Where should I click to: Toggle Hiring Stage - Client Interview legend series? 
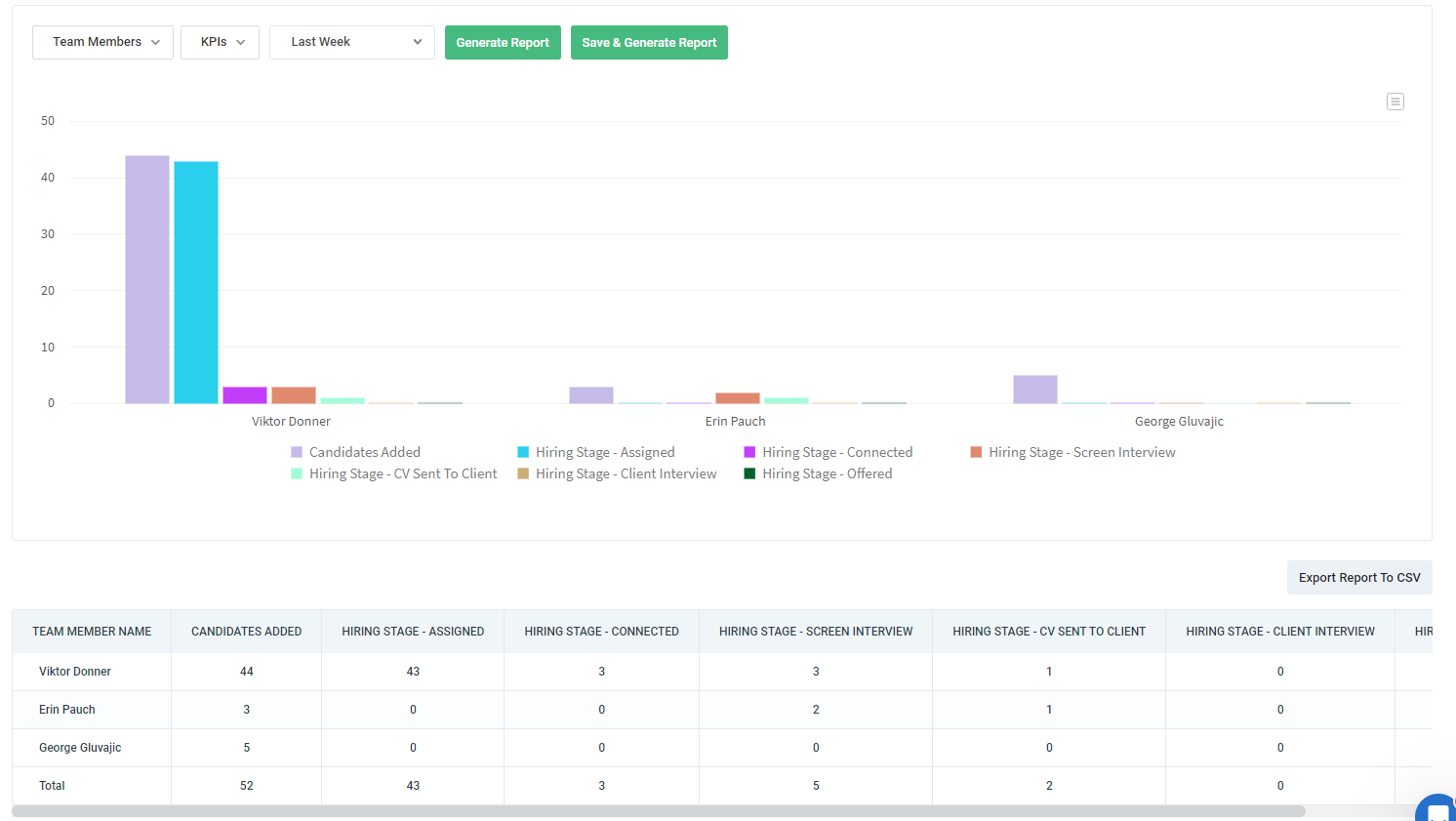[x=617, y=473]
